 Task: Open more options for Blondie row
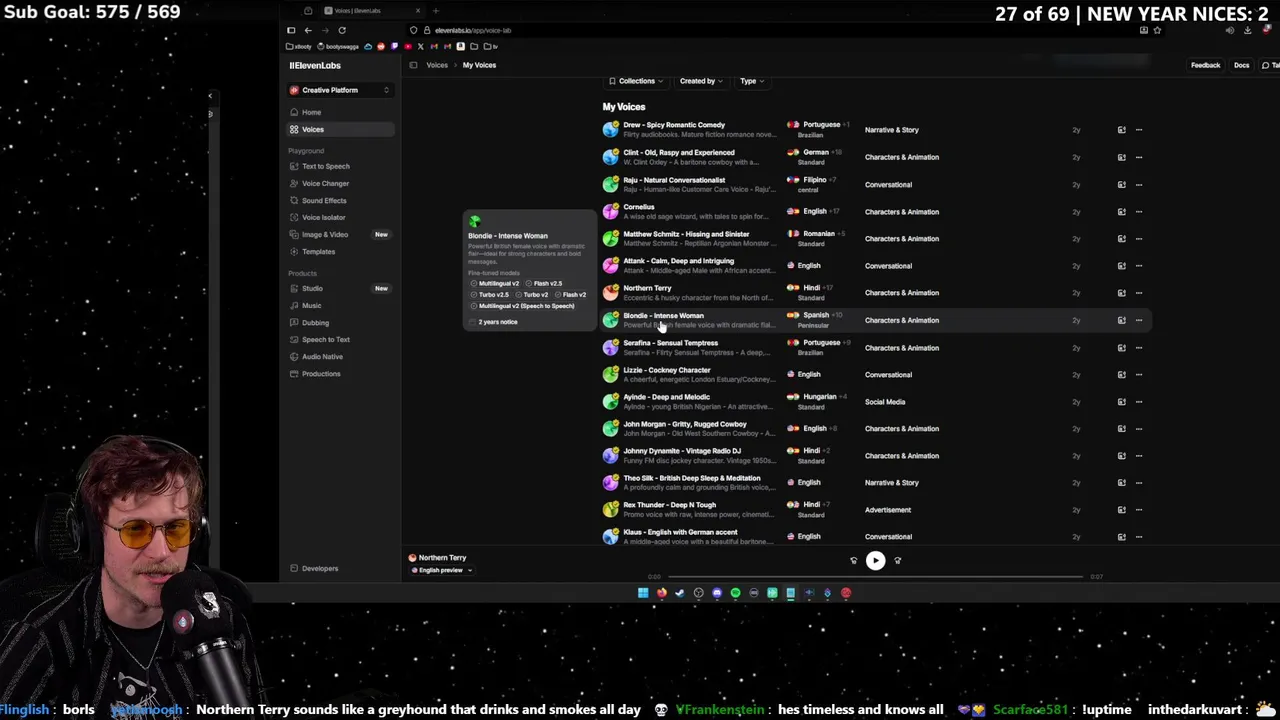(x=1138, y=320)
